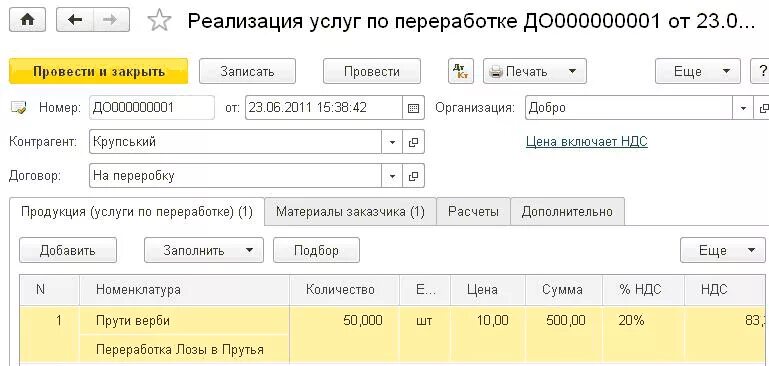Switch to the Расчеты tab

(473, 211)
